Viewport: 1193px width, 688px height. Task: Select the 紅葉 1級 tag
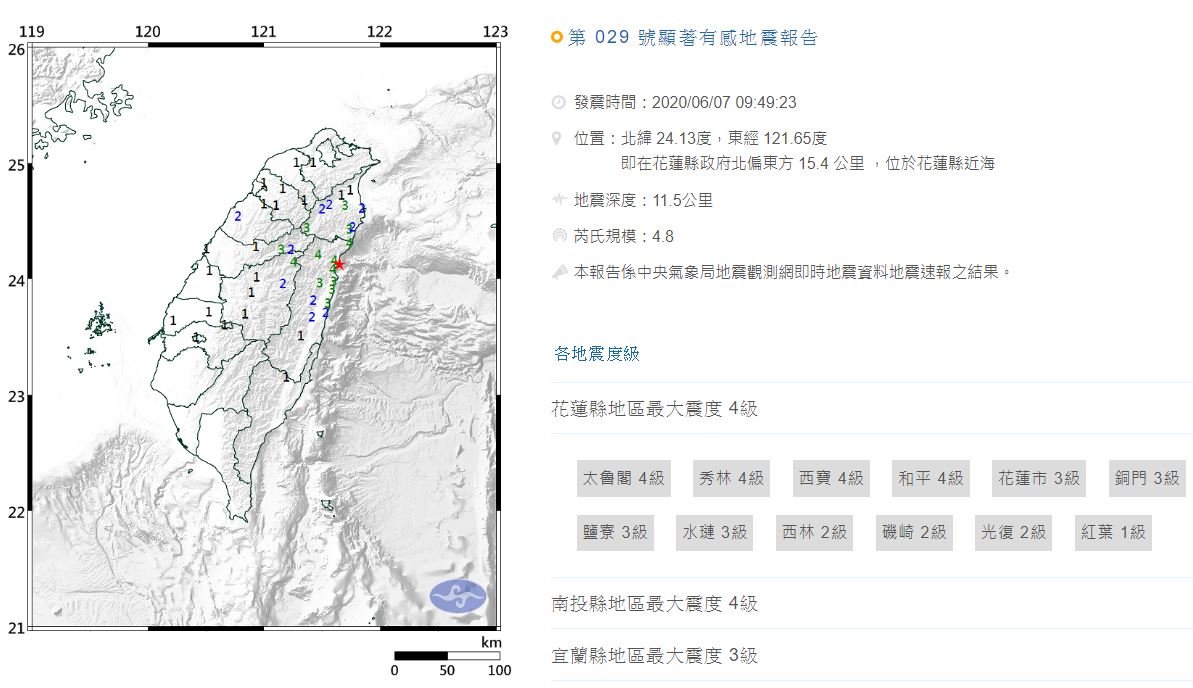(x=1113, y=532)
